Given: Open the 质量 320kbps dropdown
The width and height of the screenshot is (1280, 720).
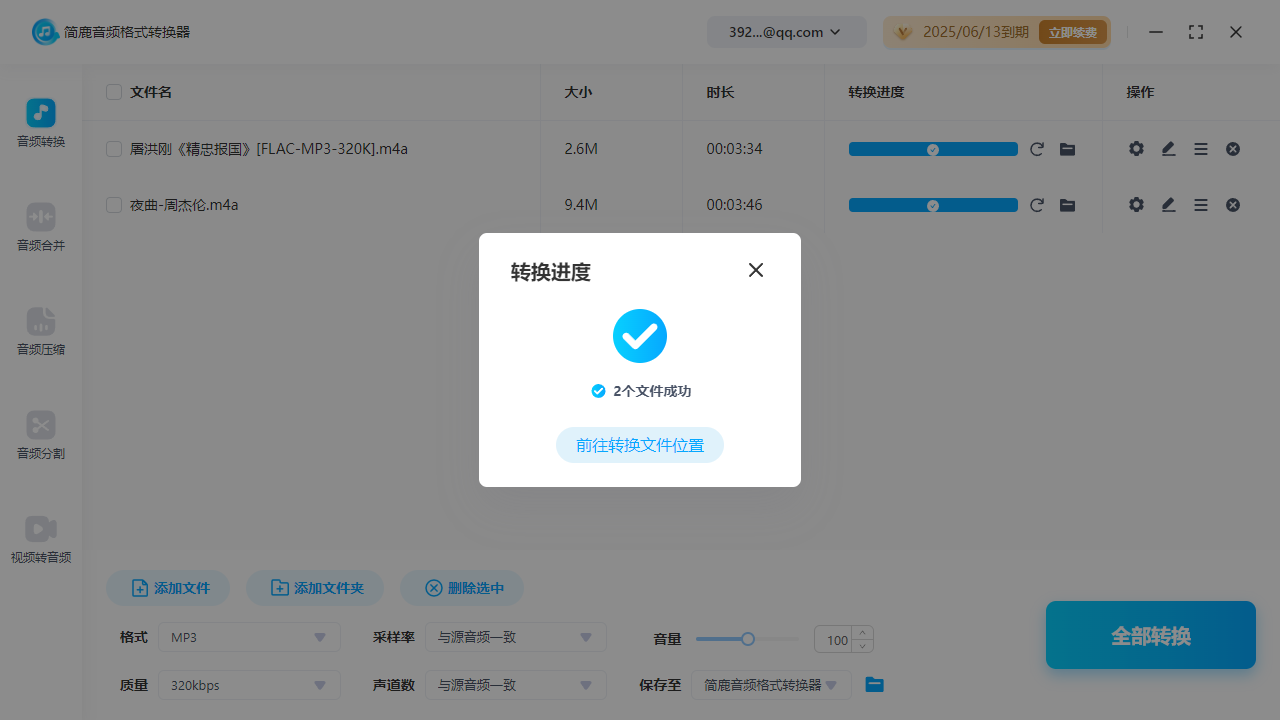Looking at the screenshot, I should (248, 685).
